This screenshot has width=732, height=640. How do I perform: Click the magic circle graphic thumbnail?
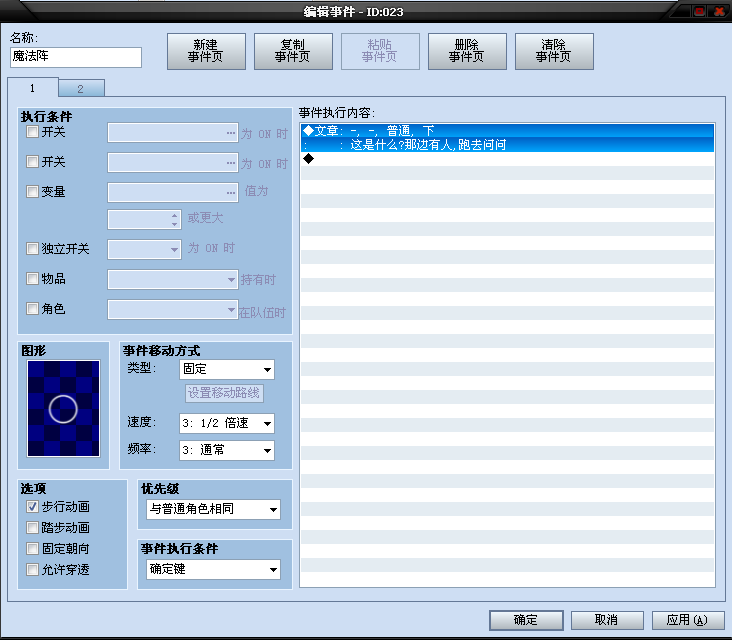tap(63, 408)
